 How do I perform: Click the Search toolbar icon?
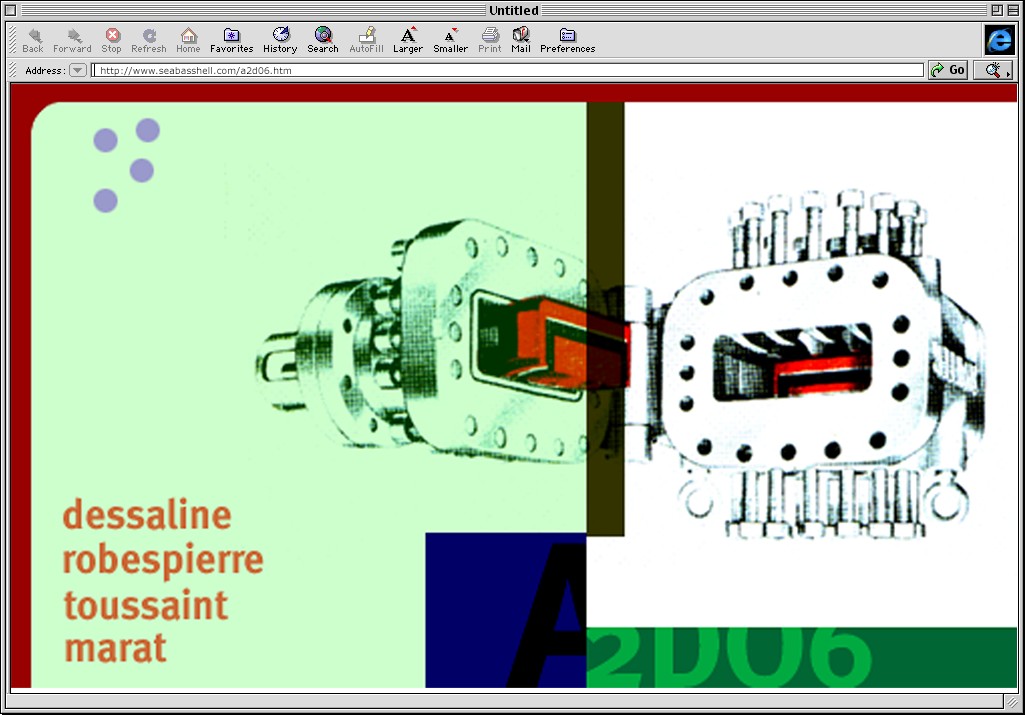323,40
